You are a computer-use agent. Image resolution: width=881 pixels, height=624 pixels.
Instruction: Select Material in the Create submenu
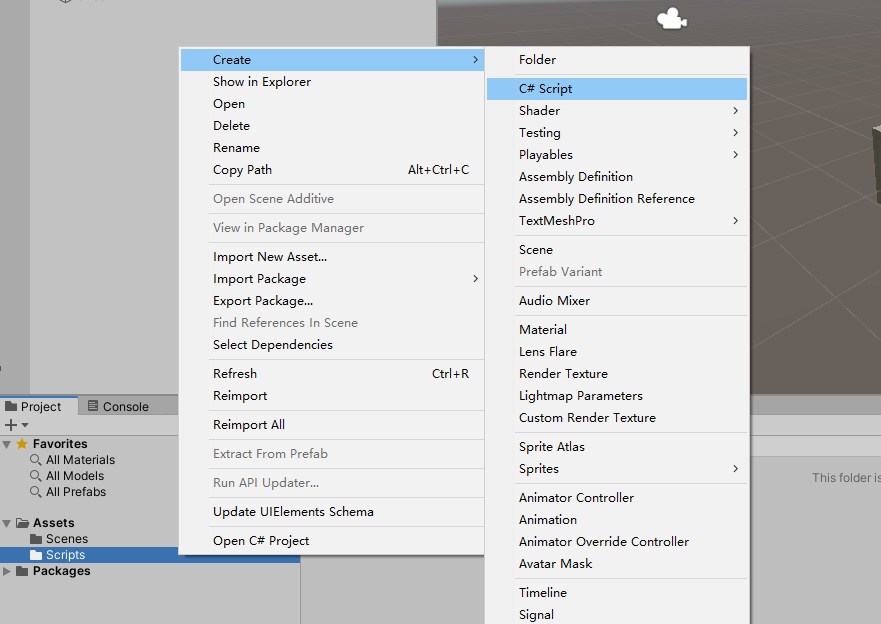(543, 330)
